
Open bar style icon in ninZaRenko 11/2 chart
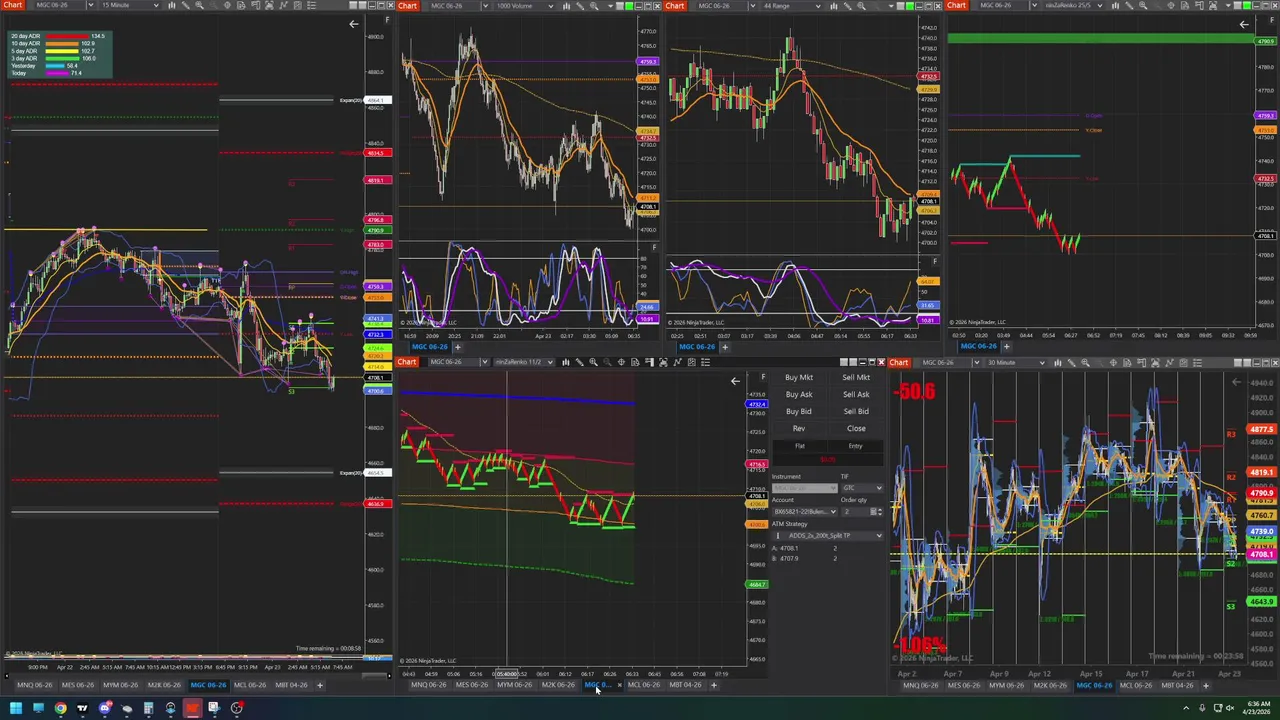pos(566,362)
